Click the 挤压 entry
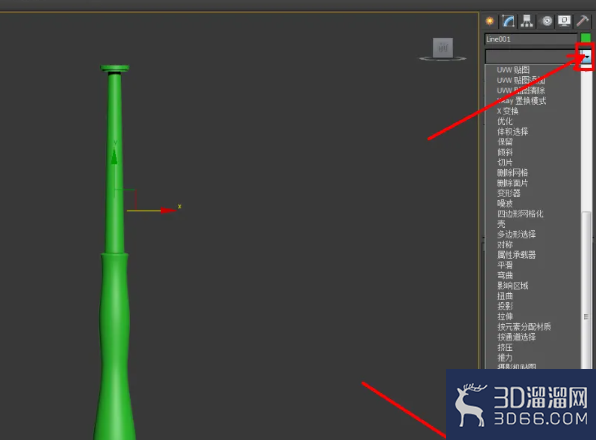 [505, 347]
